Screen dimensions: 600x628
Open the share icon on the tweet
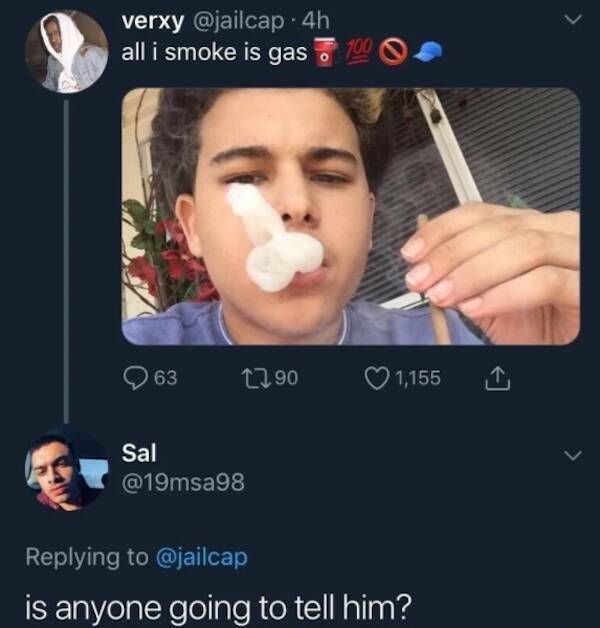click(x=494, y=377)
